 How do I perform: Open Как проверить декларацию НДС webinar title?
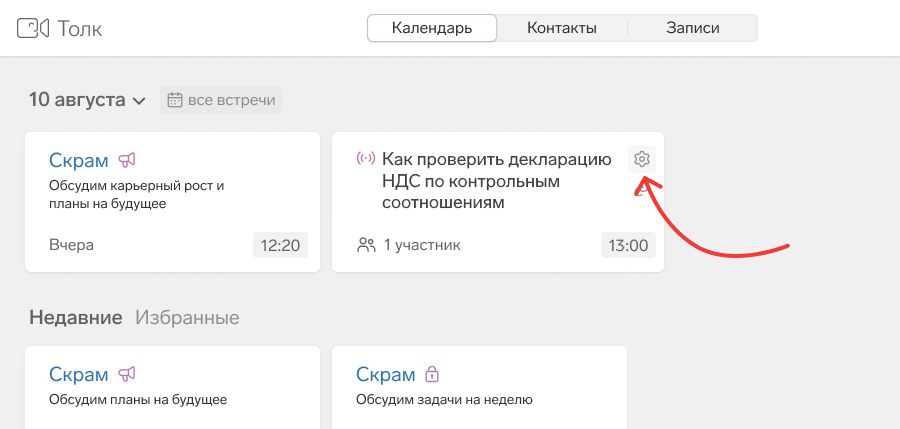pos(496,180)
